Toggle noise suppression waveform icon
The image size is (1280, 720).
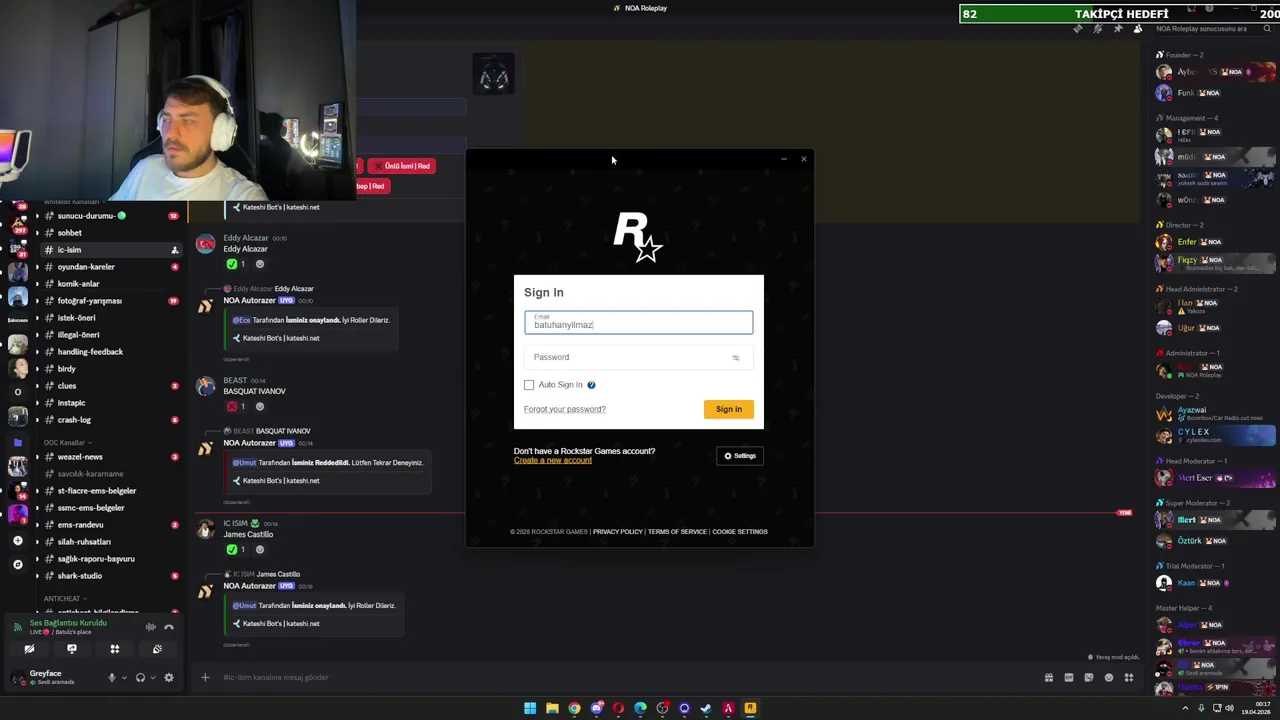tap(151, 627)
